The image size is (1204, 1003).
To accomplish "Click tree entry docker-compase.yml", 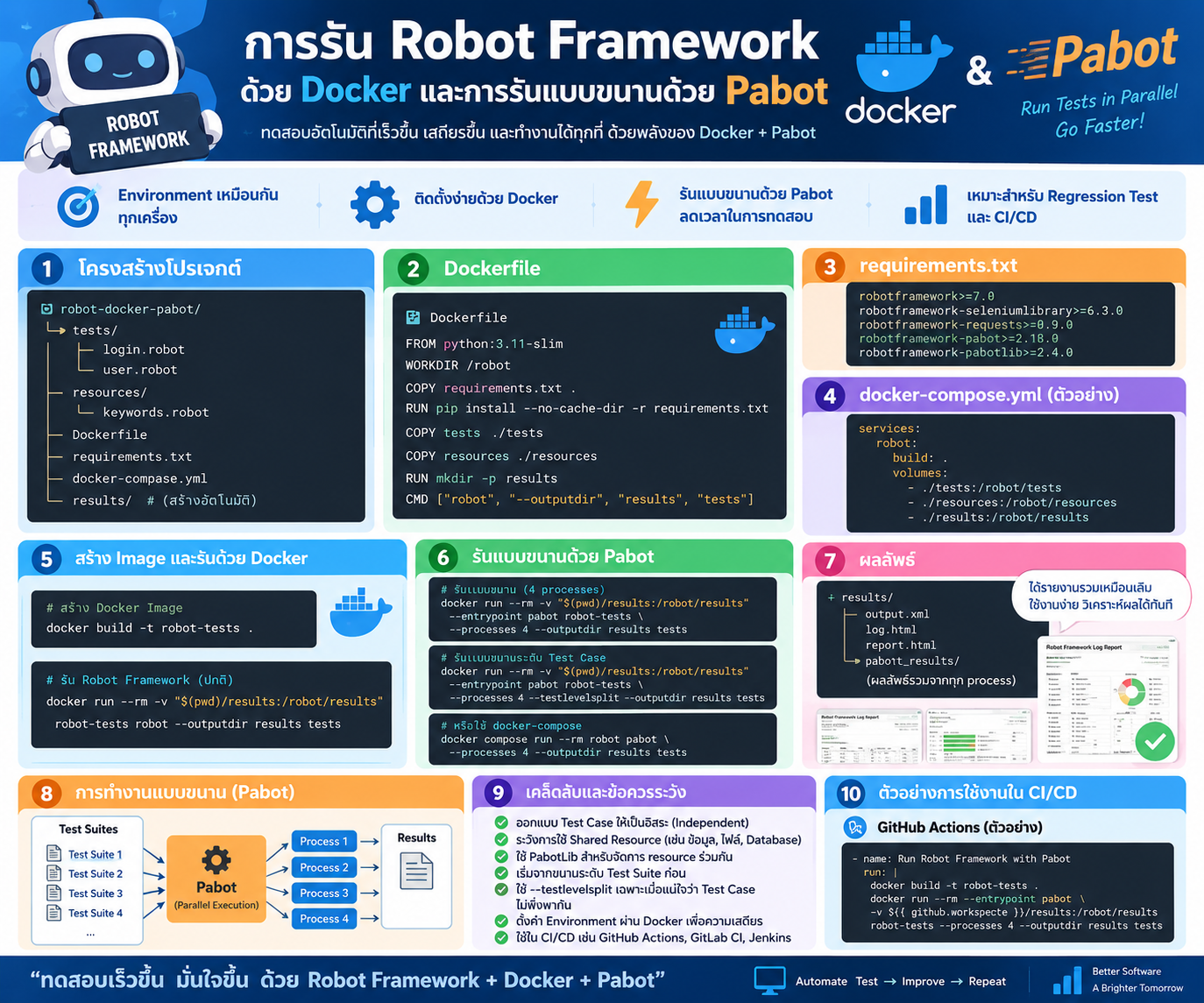I will coord(139,478).
